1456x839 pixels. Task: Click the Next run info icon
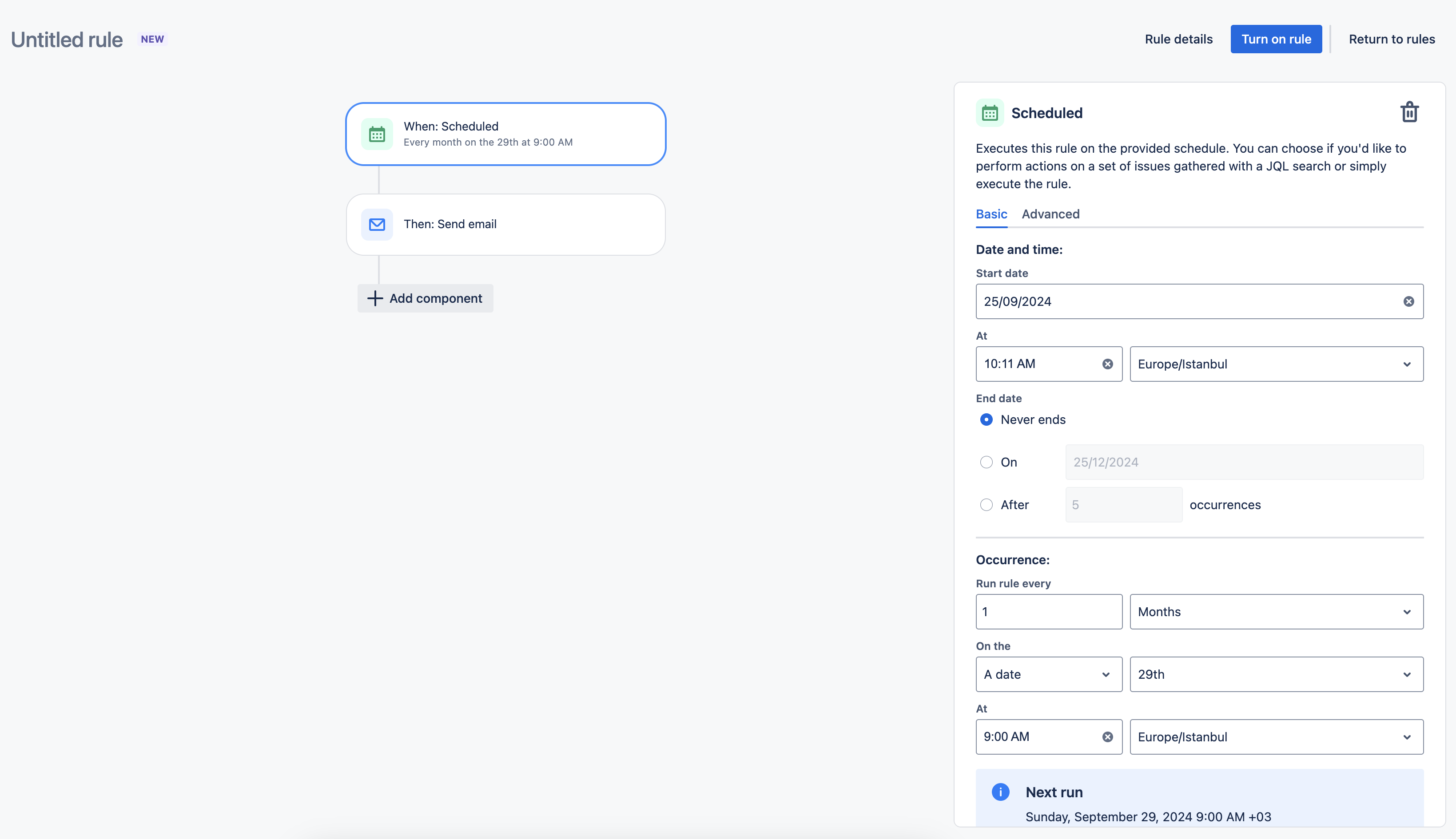[x=1000, y=792]
